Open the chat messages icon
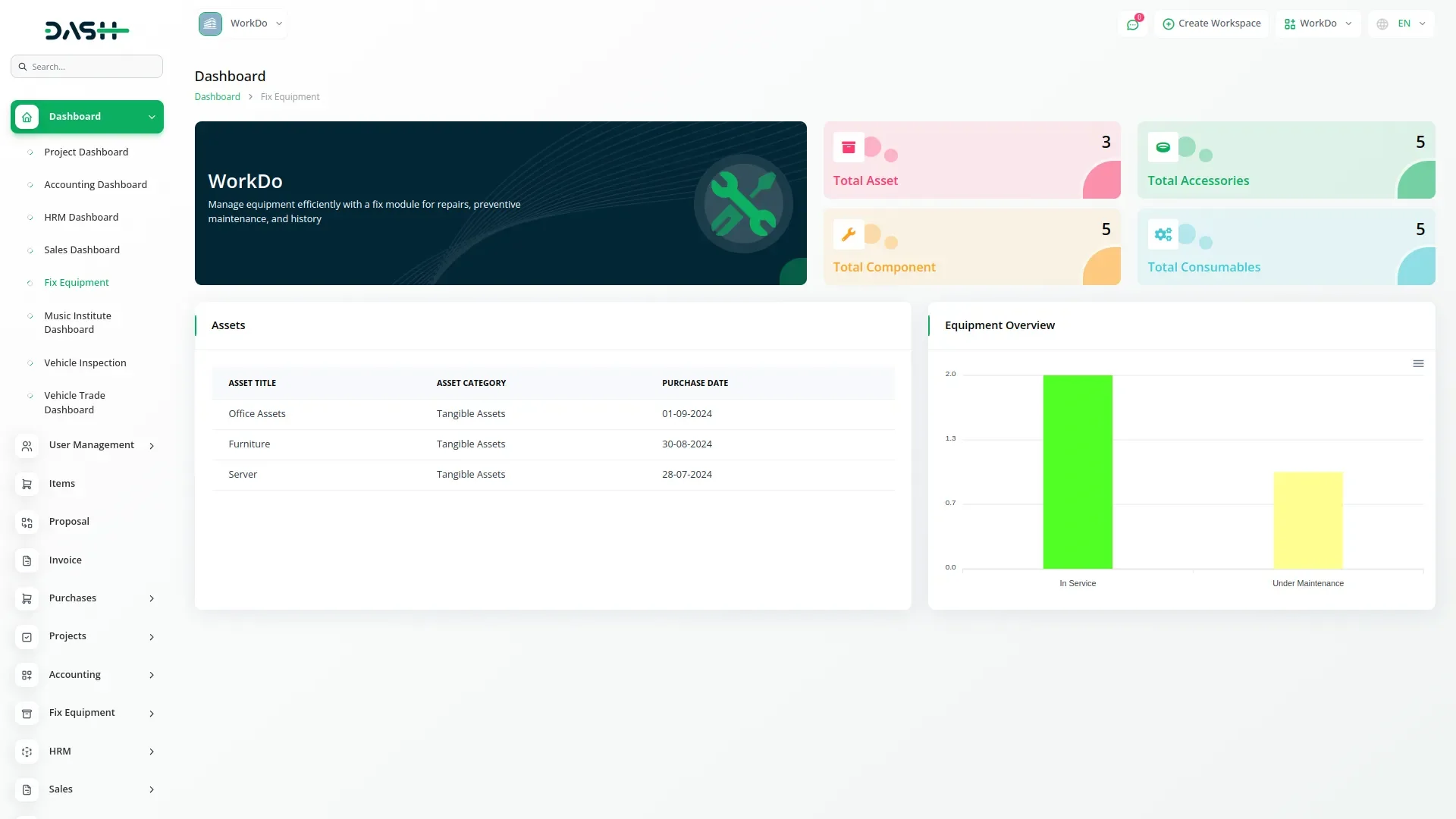The width and height of the screenshot is (1456, 819). pyautogui.click(x=1132, y=24)
